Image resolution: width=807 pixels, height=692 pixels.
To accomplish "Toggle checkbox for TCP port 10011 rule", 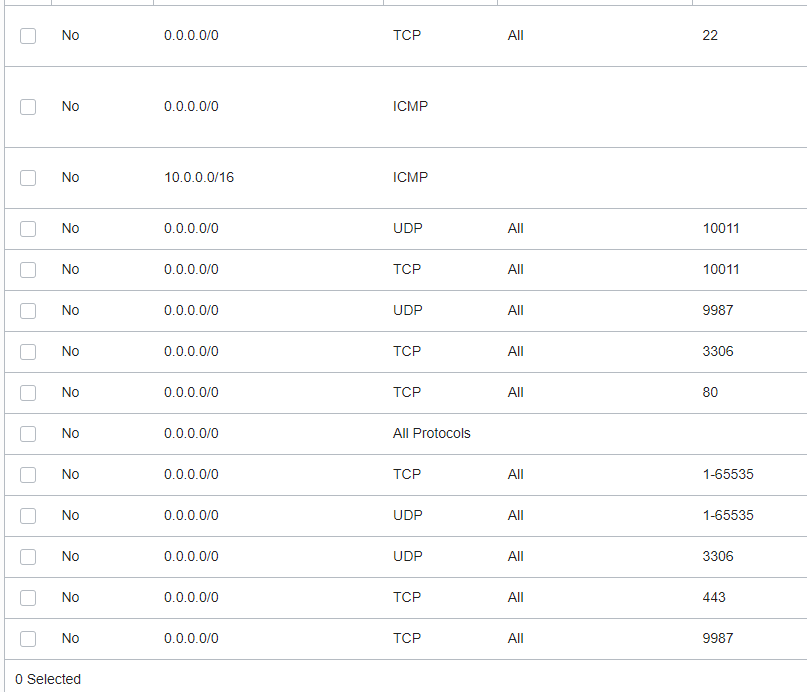I will click(x=28, y=270).
